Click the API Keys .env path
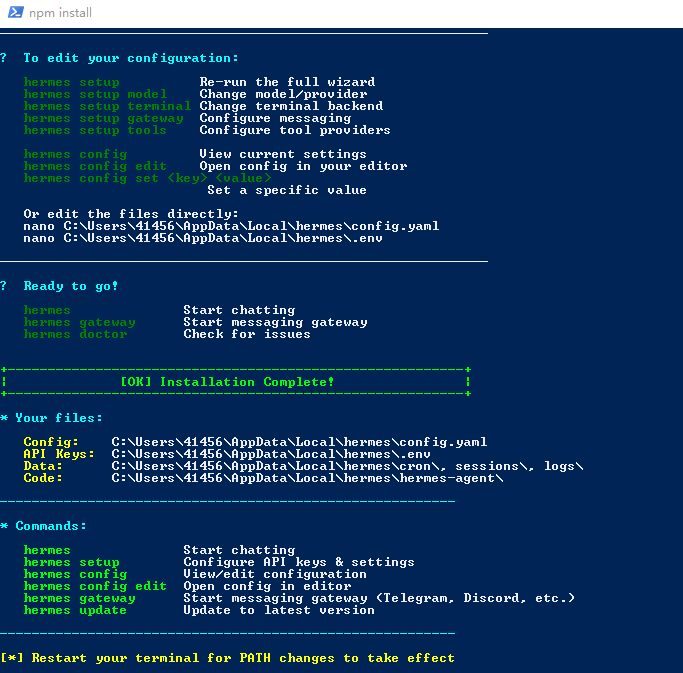 coord(271,454)
